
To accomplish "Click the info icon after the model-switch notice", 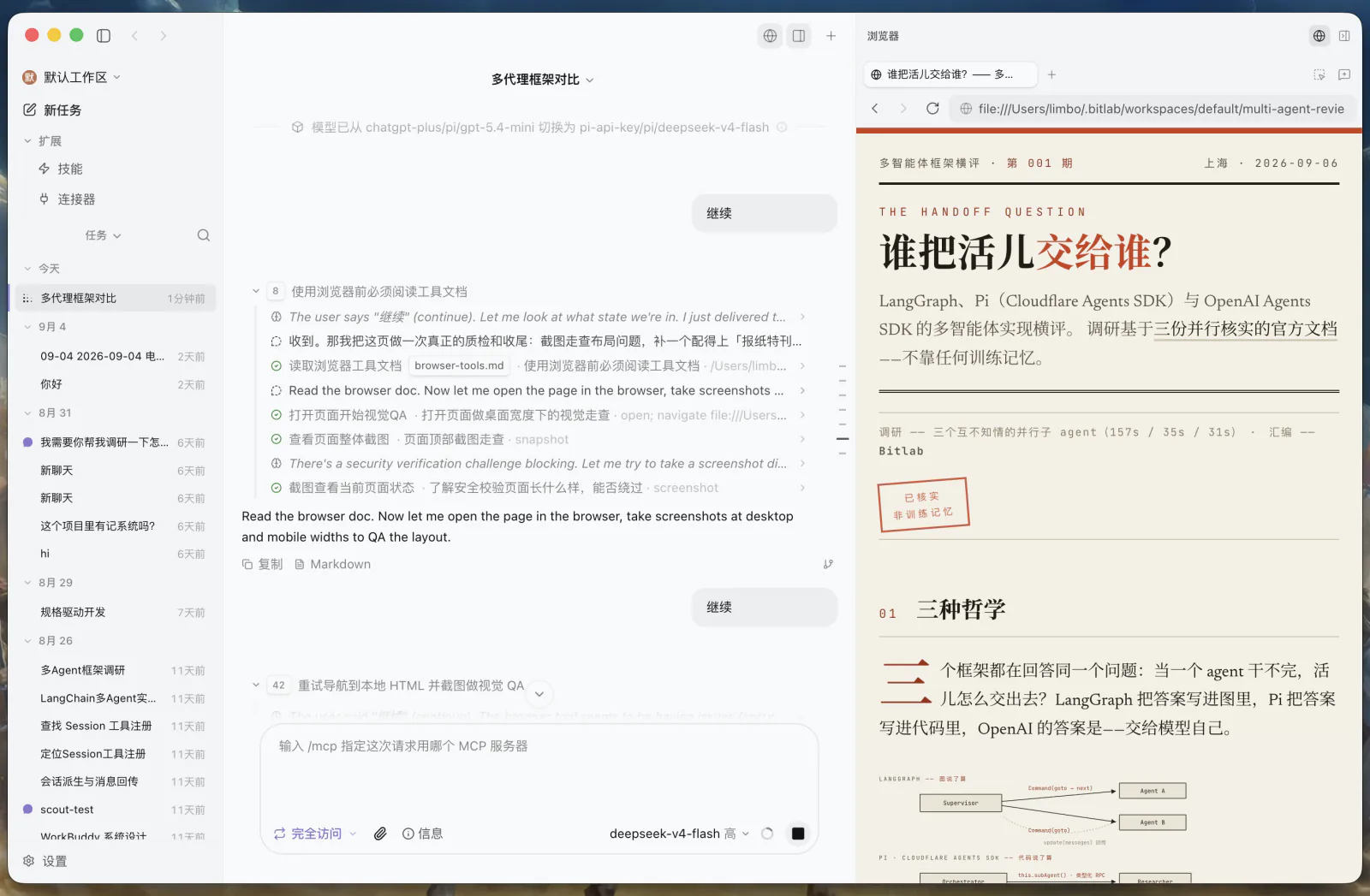I will [x=782, y=128].
